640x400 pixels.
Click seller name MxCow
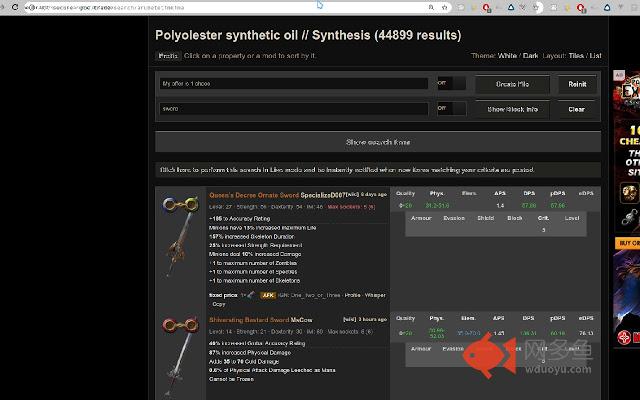(301, 320)
